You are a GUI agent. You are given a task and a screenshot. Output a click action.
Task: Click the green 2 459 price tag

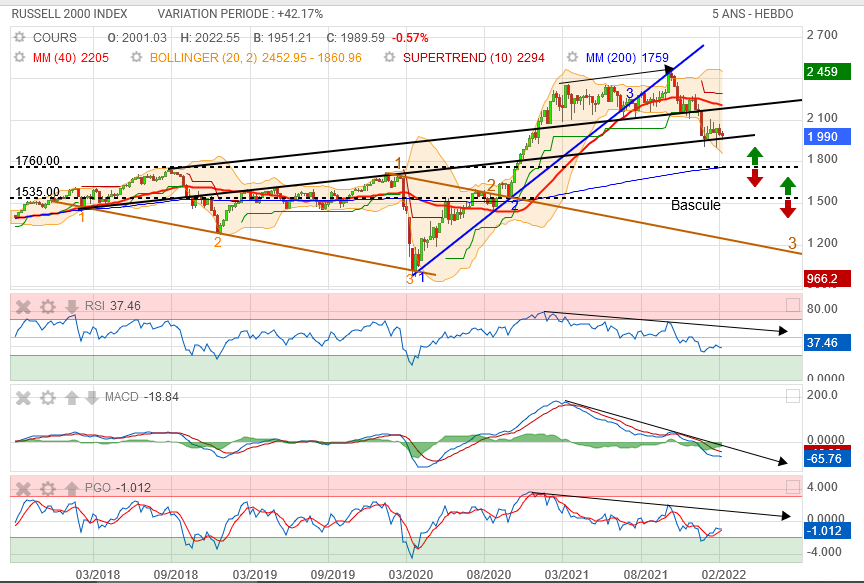[827, 72]
